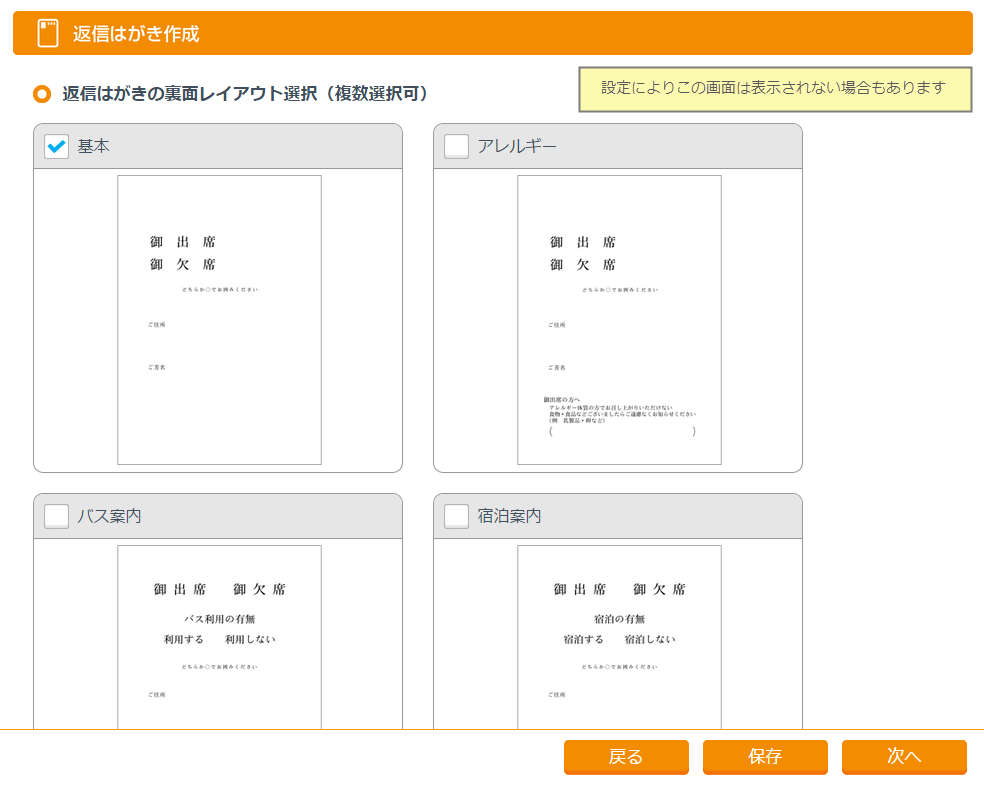The image size is (984, 790).
Task: Click the 基本 card title label
Action: click(94, 147)
